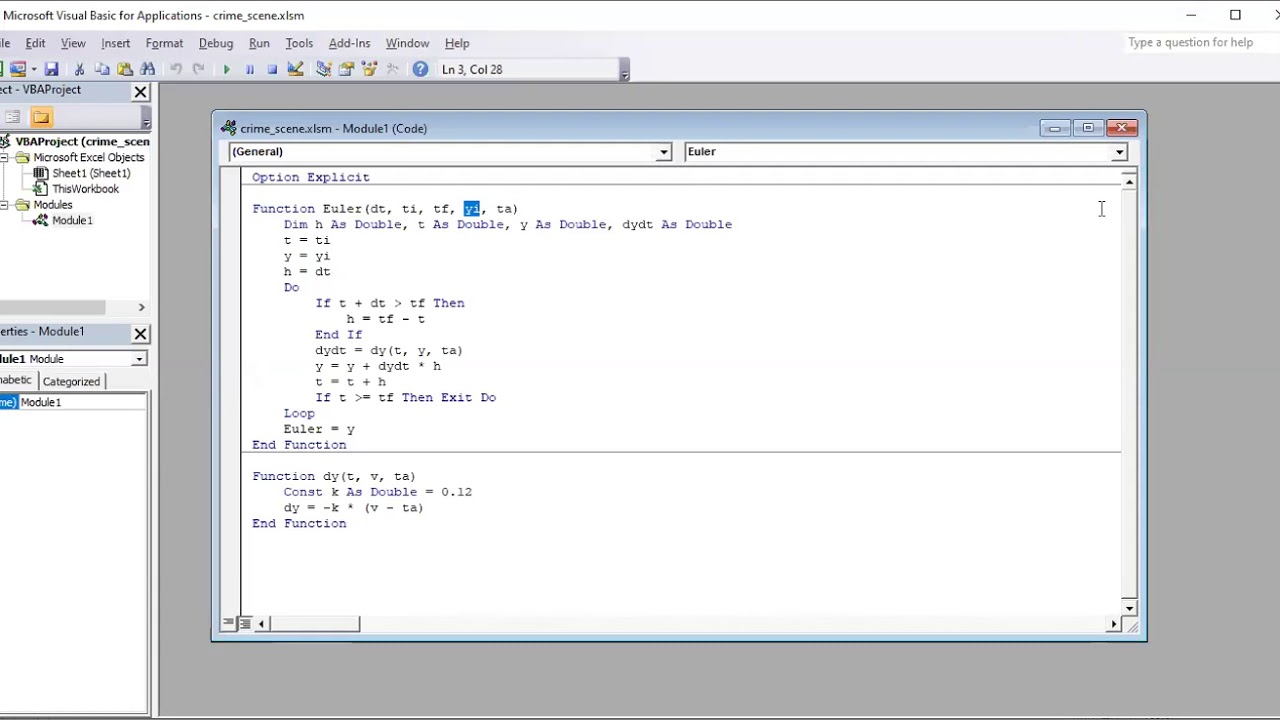Click the Copy toolbar icon
Screen dimensions: 1280x720
coord(102,69)
